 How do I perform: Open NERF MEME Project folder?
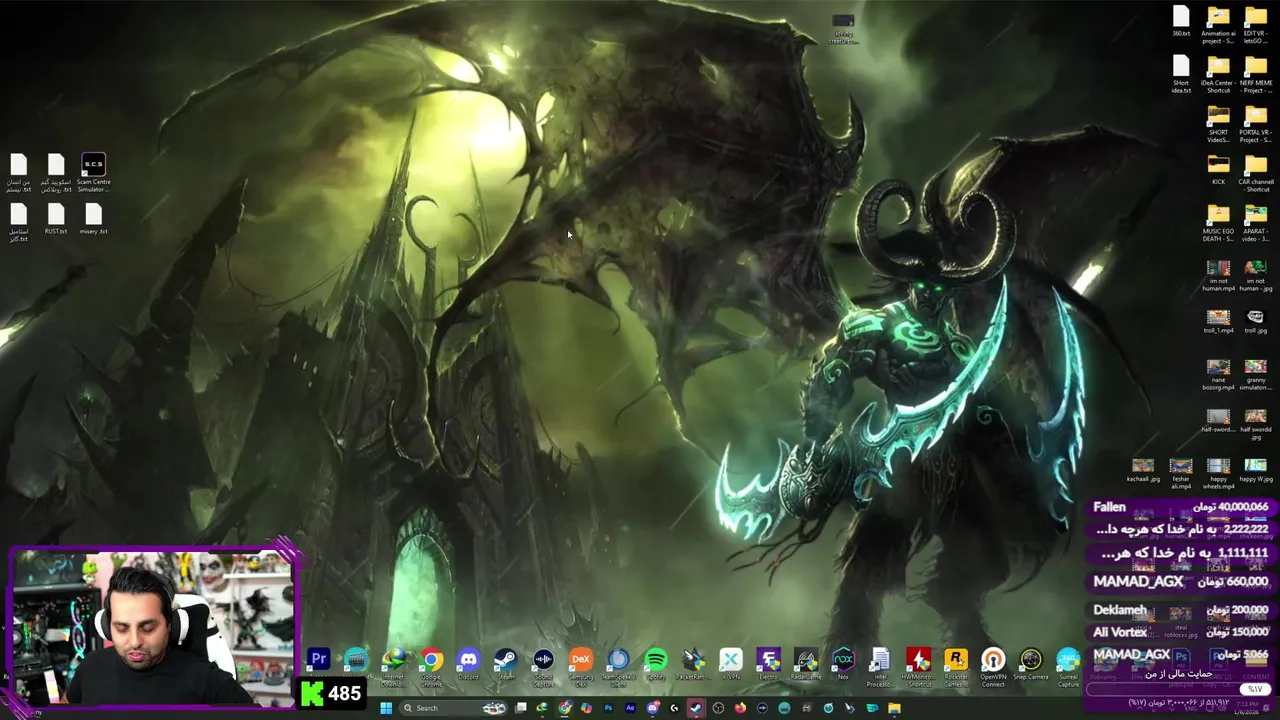coord(1256,76)
